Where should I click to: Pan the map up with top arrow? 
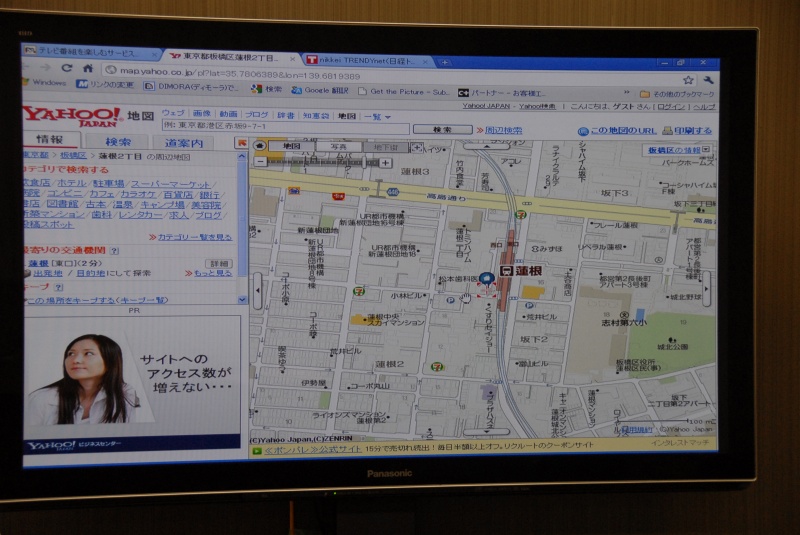point(487,146)
